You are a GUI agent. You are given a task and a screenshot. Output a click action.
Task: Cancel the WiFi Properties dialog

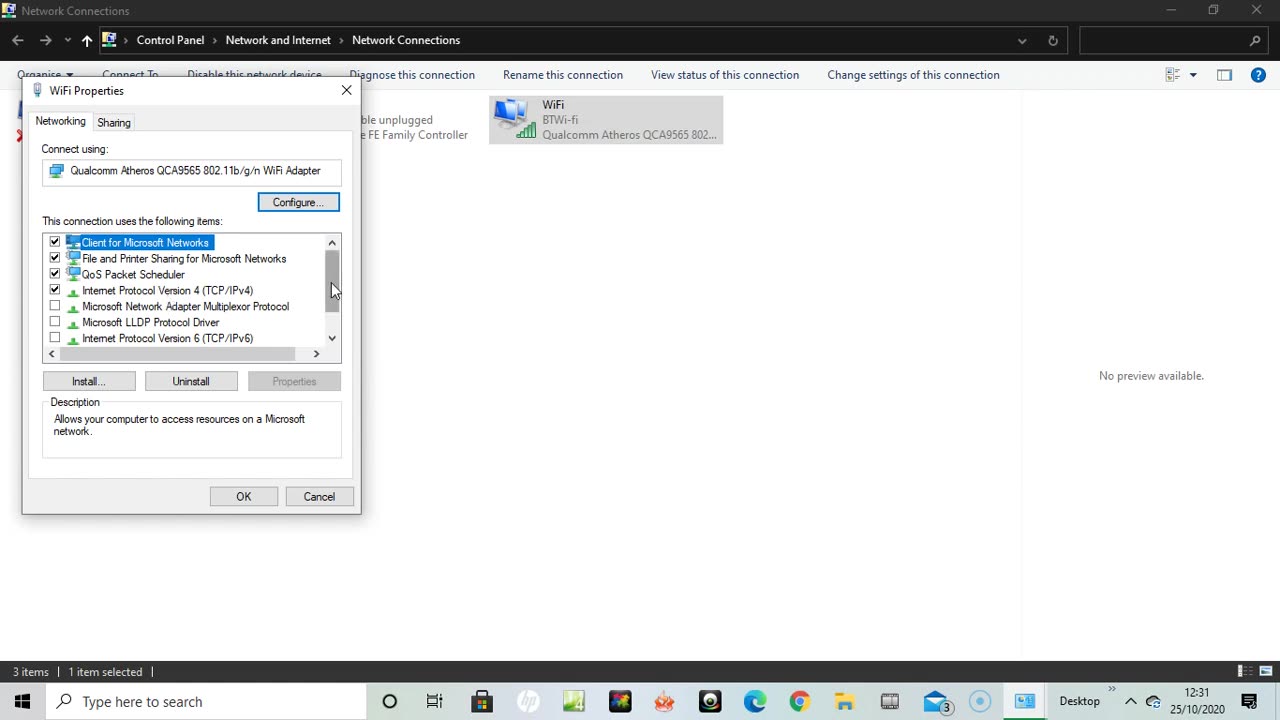coord(319,496)
